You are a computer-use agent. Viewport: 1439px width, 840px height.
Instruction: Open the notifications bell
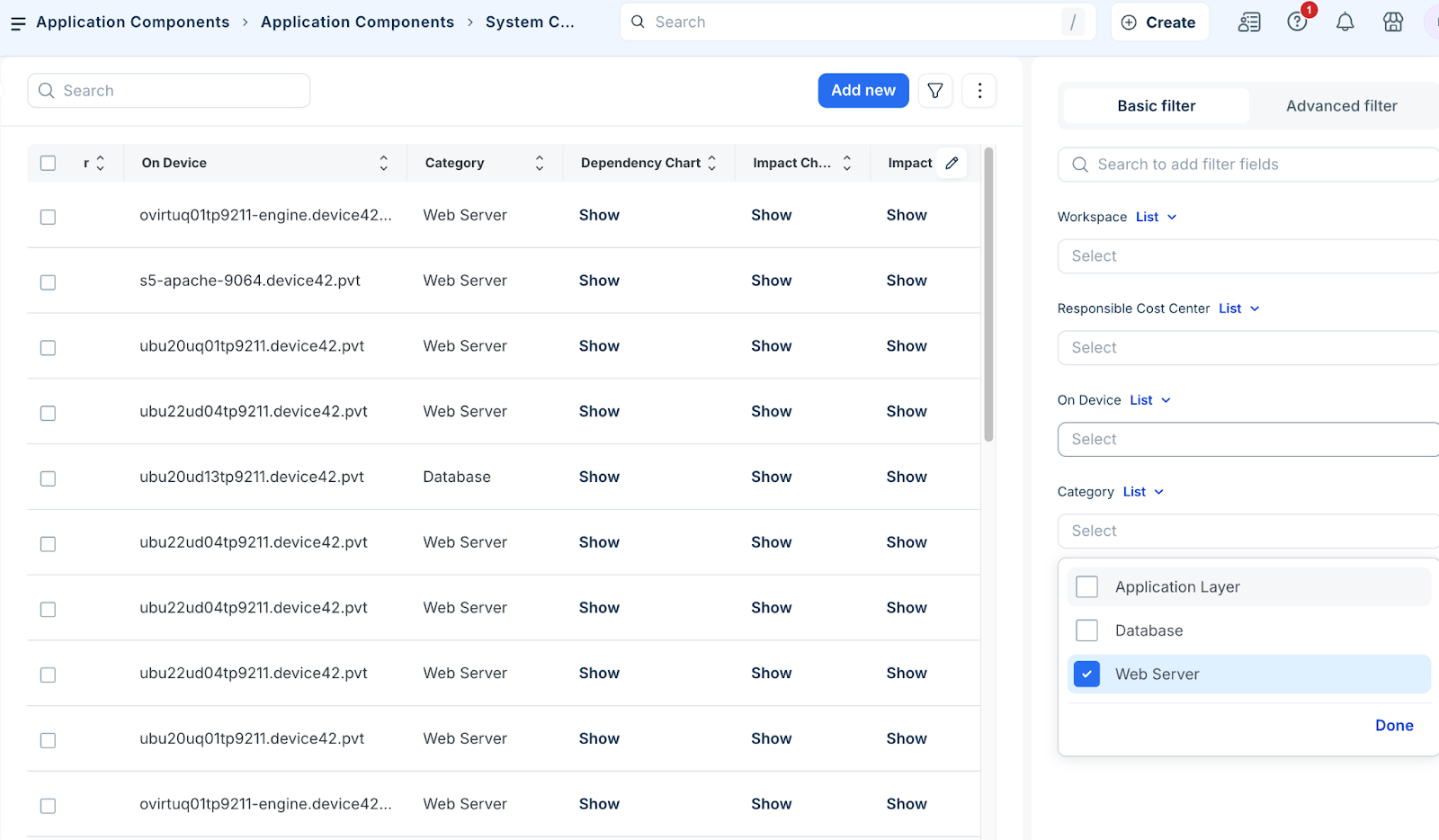tap(1345, 22)
